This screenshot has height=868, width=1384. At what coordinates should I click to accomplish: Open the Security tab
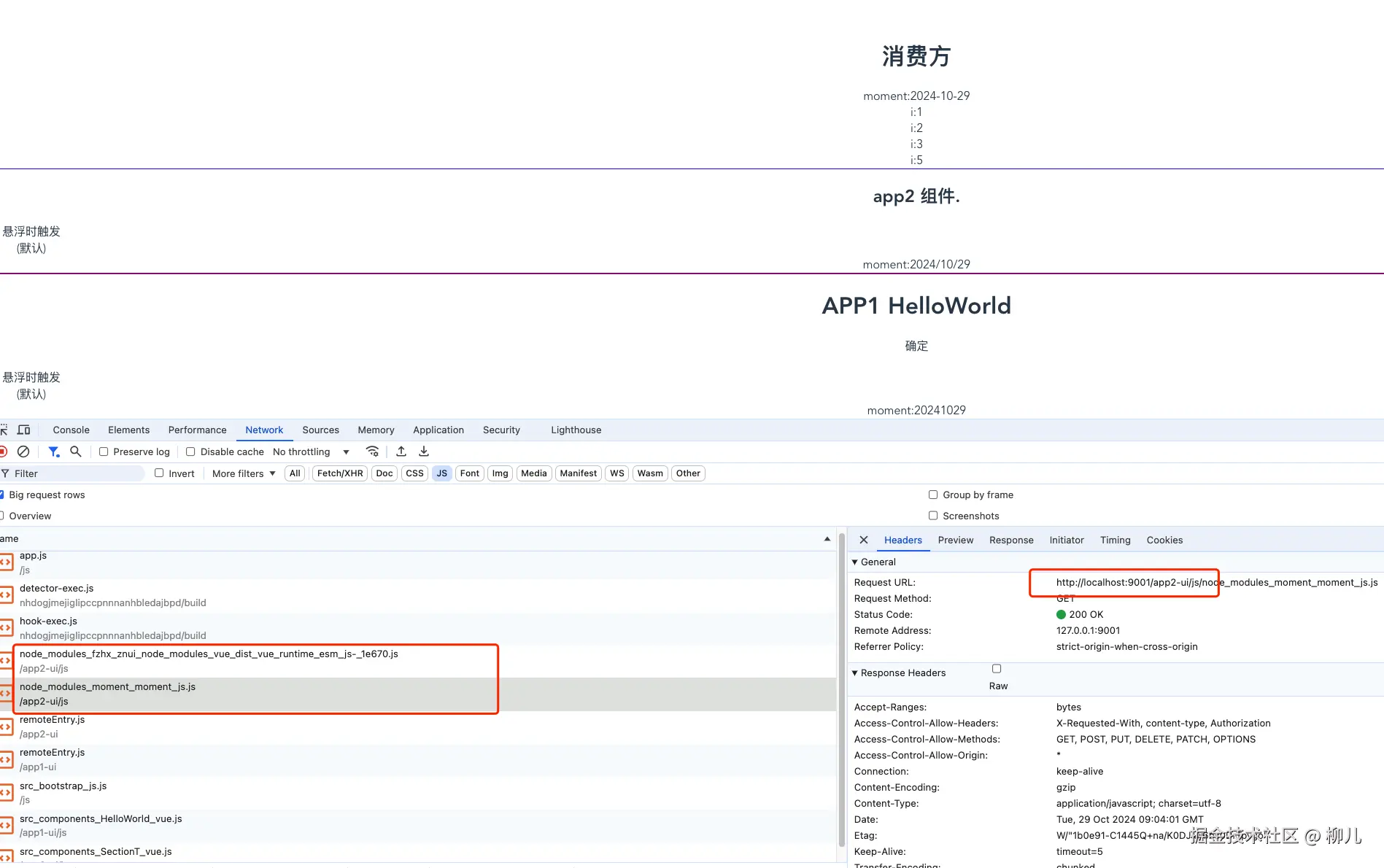(x=502, y=430)
